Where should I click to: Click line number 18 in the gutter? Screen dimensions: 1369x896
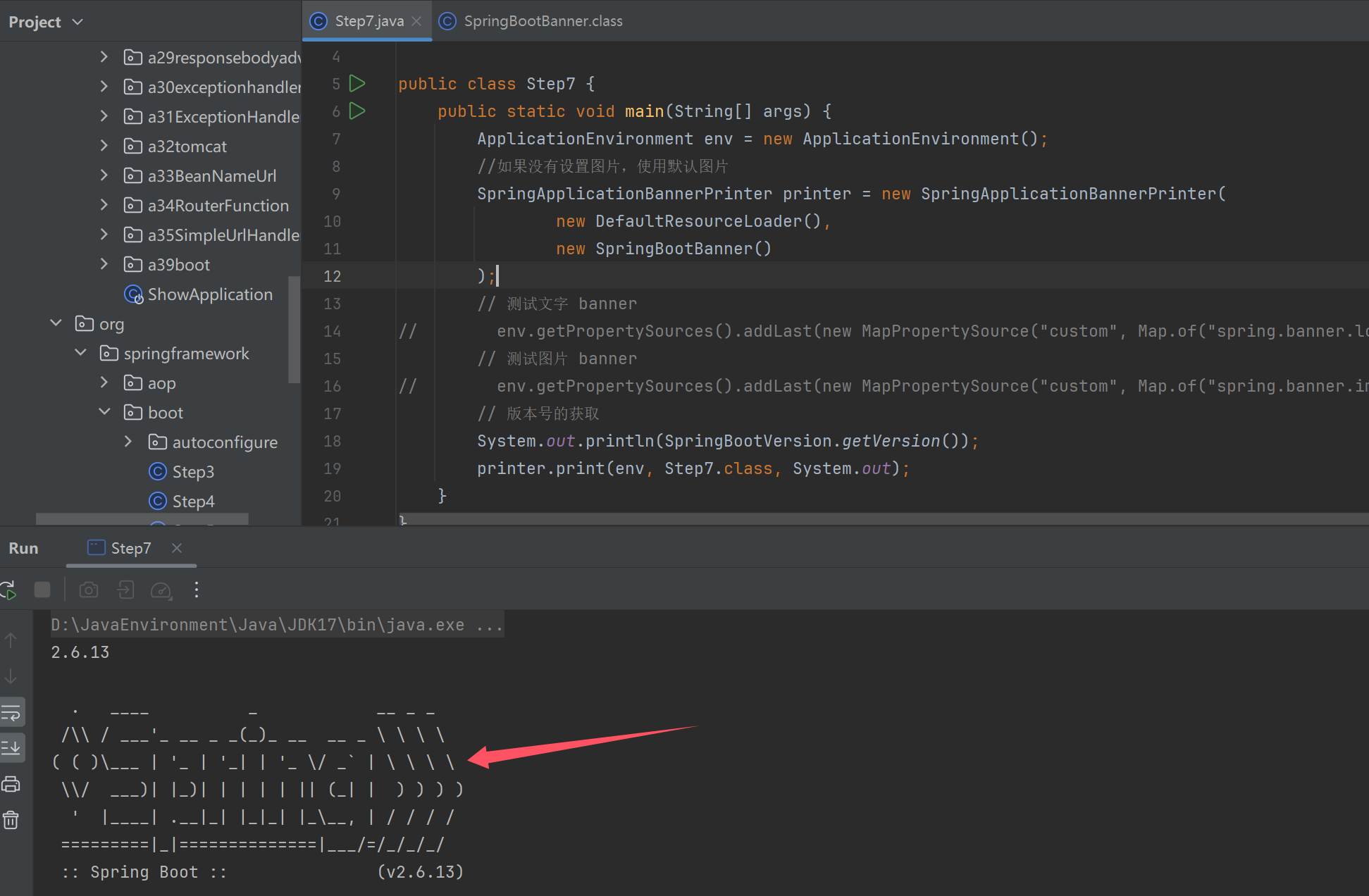coord(332,441)
